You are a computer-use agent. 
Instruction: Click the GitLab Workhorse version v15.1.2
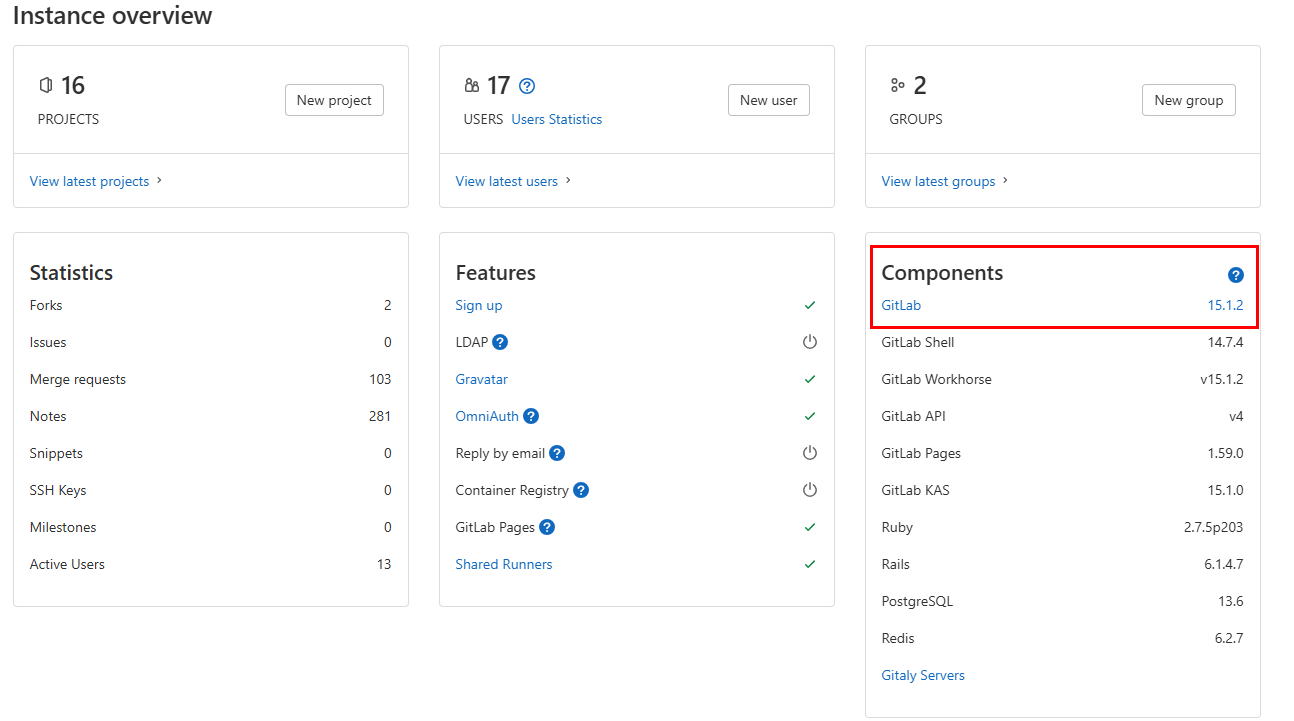tap(1222, 379)
